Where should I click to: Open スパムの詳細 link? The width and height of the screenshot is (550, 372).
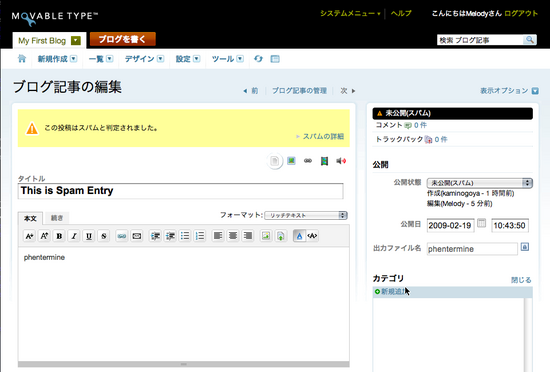tap(323, 136)
